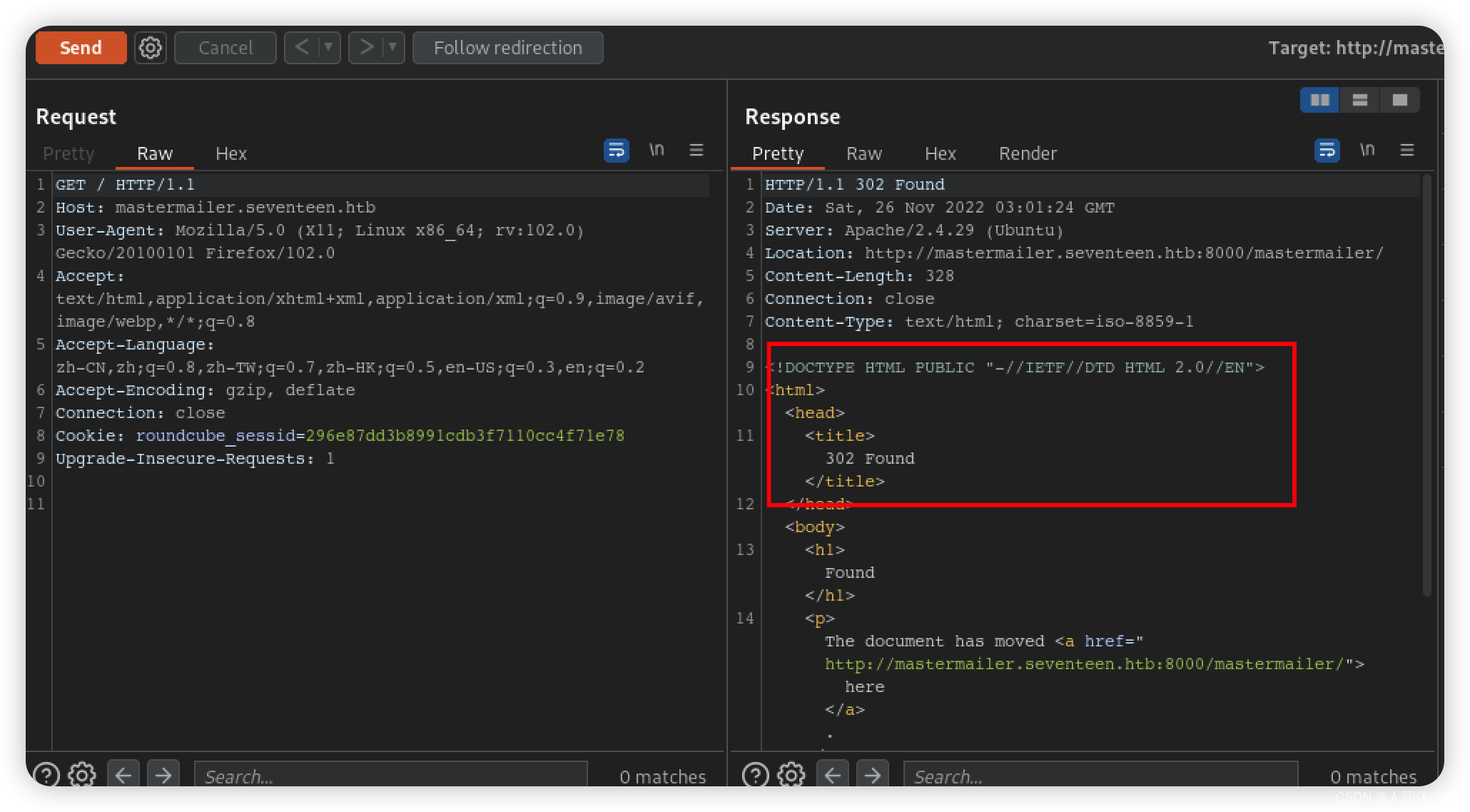
Task: Open Request search settings gear
Action: (x=82, y=775)
